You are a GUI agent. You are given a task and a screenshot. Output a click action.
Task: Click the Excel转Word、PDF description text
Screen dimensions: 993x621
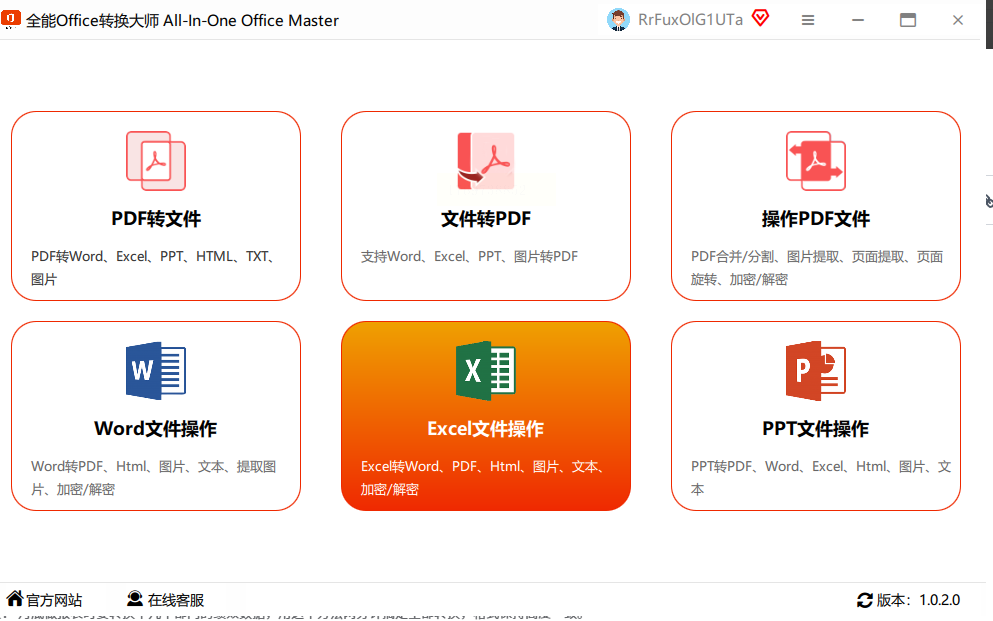[x=483, y=478]
